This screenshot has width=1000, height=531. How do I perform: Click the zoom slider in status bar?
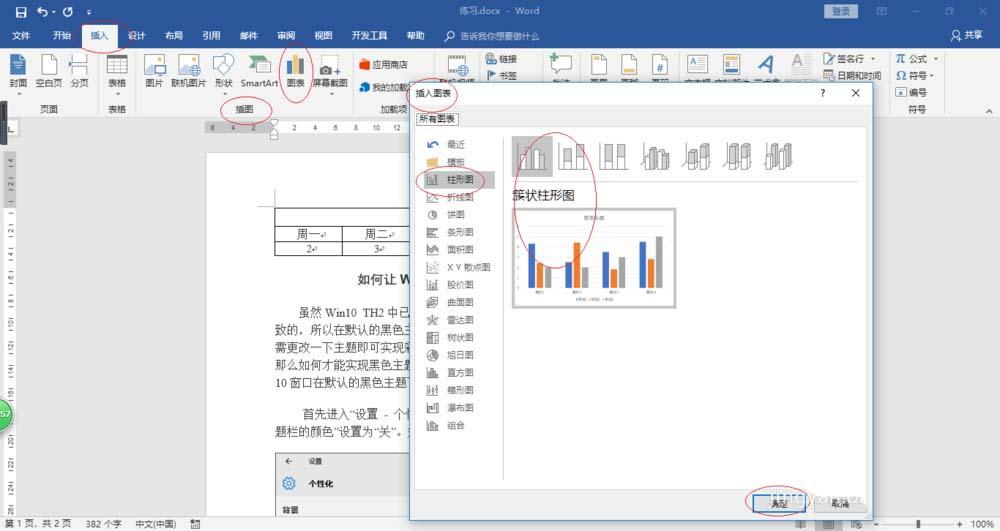pos(918,524)
